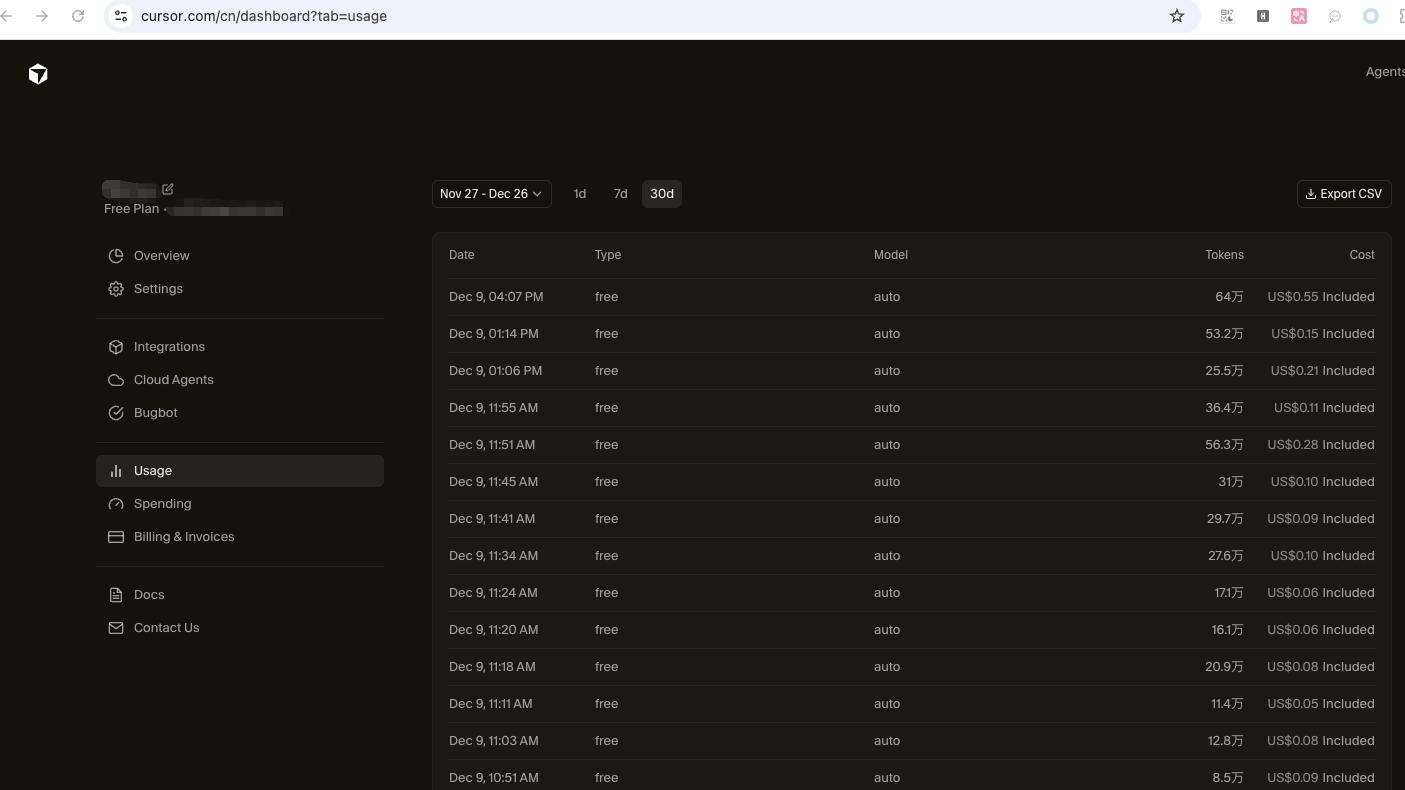This screenshot has width=1405, height=790.
Task: Go to Integrations page
Action: [x=169, y=347]
